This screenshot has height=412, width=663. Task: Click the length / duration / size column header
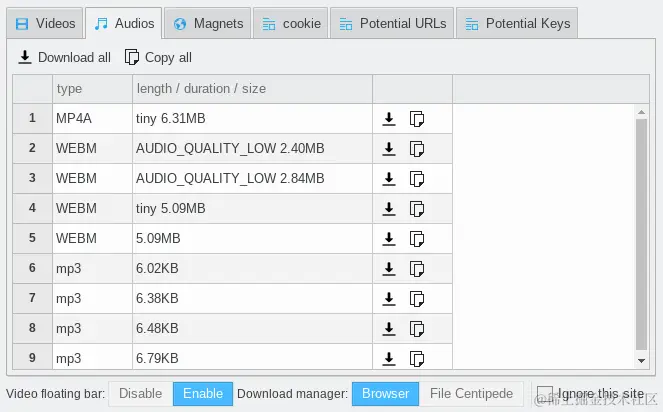click(x=201, y=89)
